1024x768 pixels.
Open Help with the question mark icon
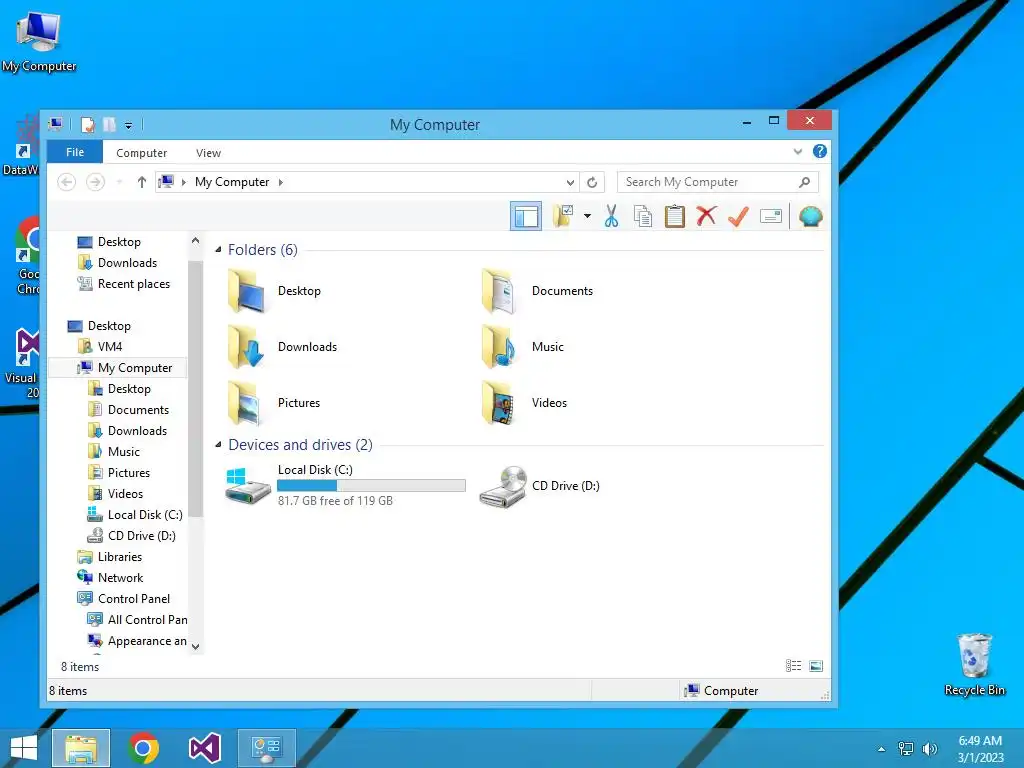[x=820, y=152]
